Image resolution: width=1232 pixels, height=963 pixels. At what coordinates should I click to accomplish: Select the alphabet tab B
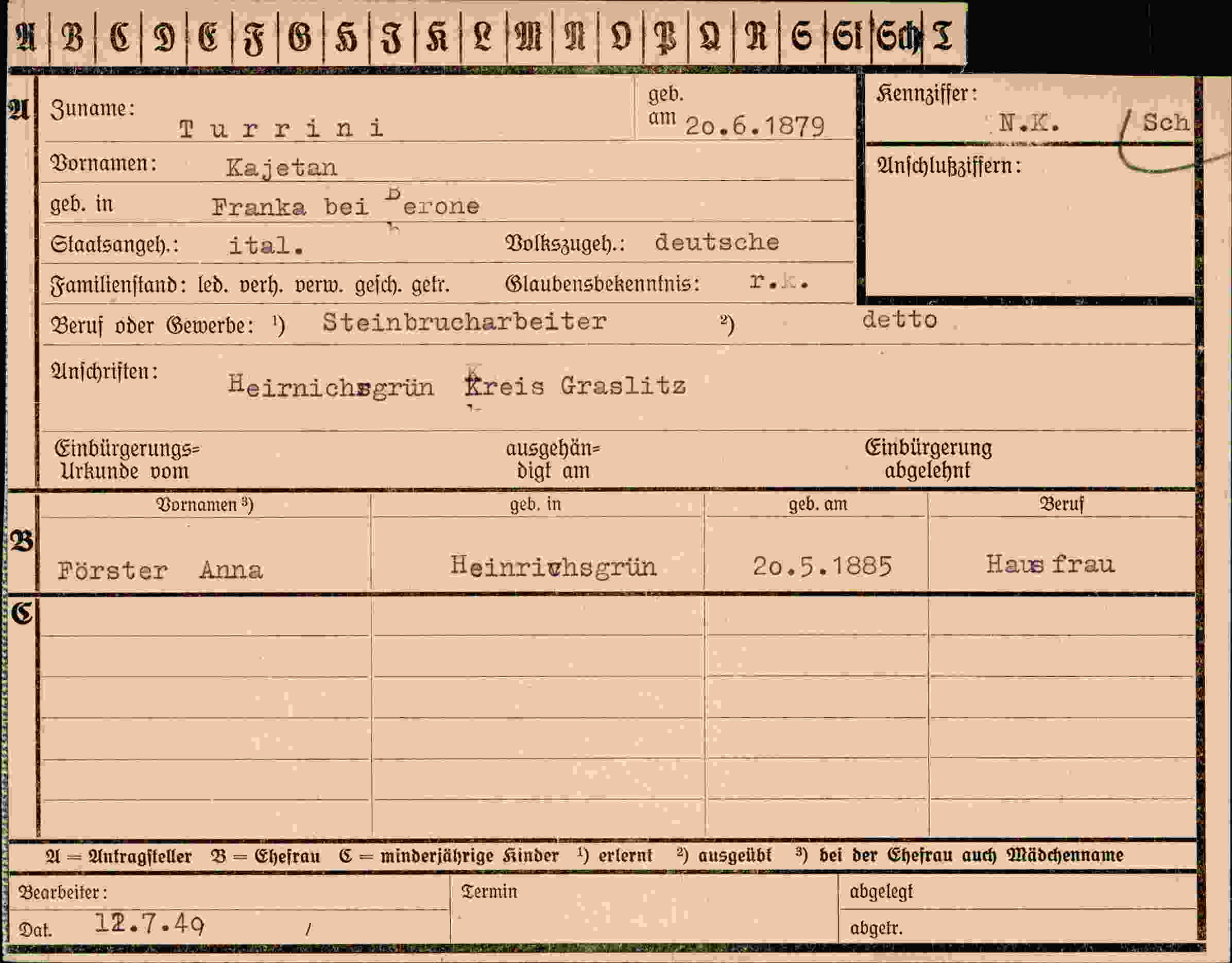72,37
